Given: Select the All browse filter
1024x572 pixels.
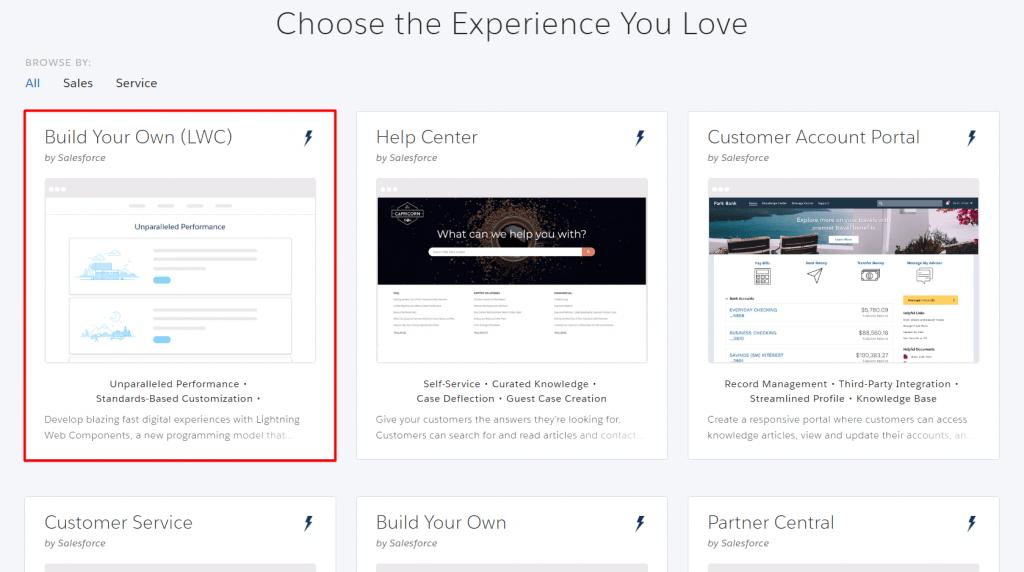Looking at the screenshot, I should [x=33, y=83].
